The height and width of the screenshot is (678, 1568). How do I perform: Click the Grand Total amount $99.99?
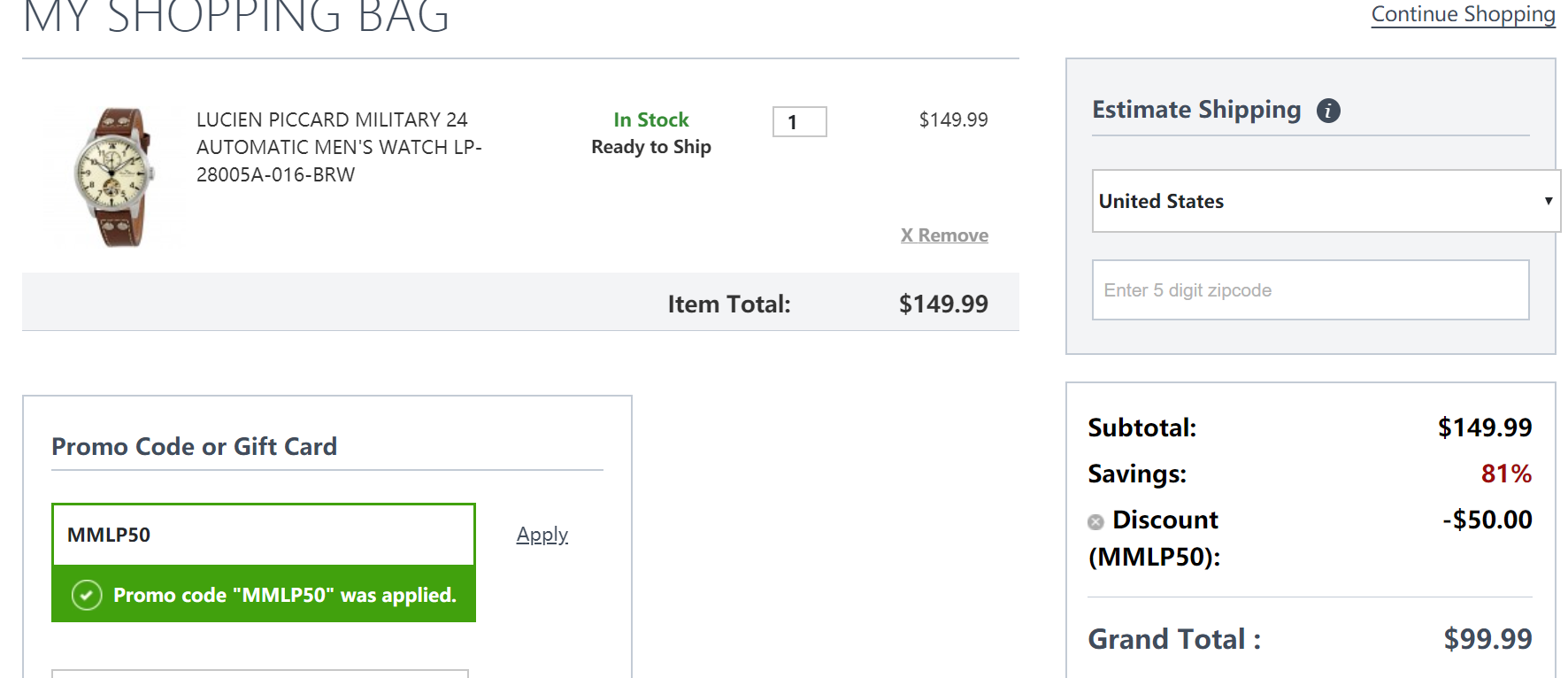(x=1487, y=639)
